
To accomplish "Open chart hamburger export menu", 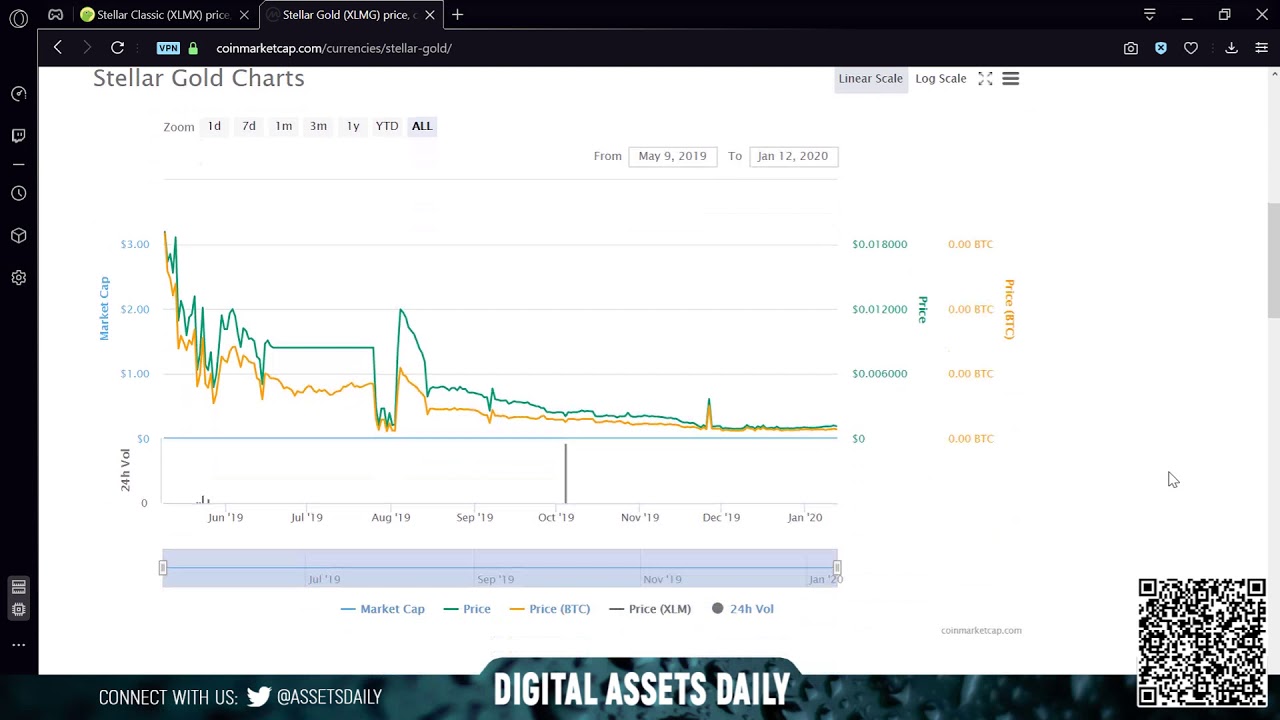I will coord(1010,78).
